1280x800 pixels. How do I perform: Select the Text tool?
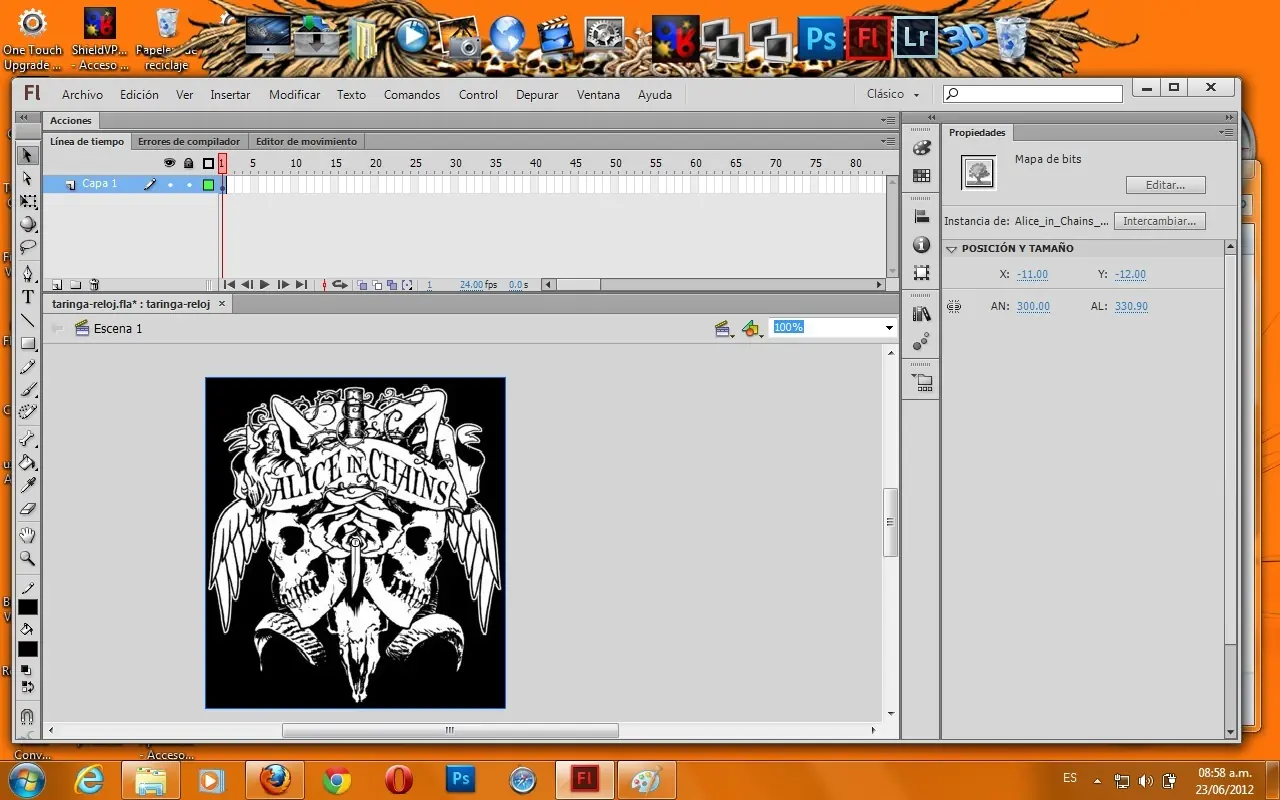[28, 297]
